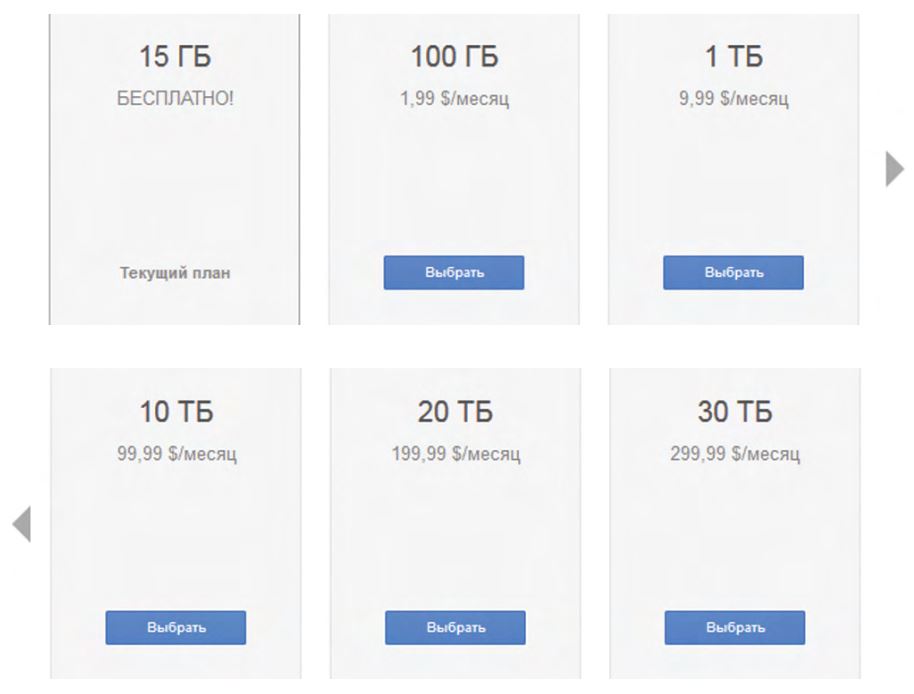Viewport: 914px width, 694px height.
Task: Click the 1 ТБ plan heading
Action: click(734, 58)
